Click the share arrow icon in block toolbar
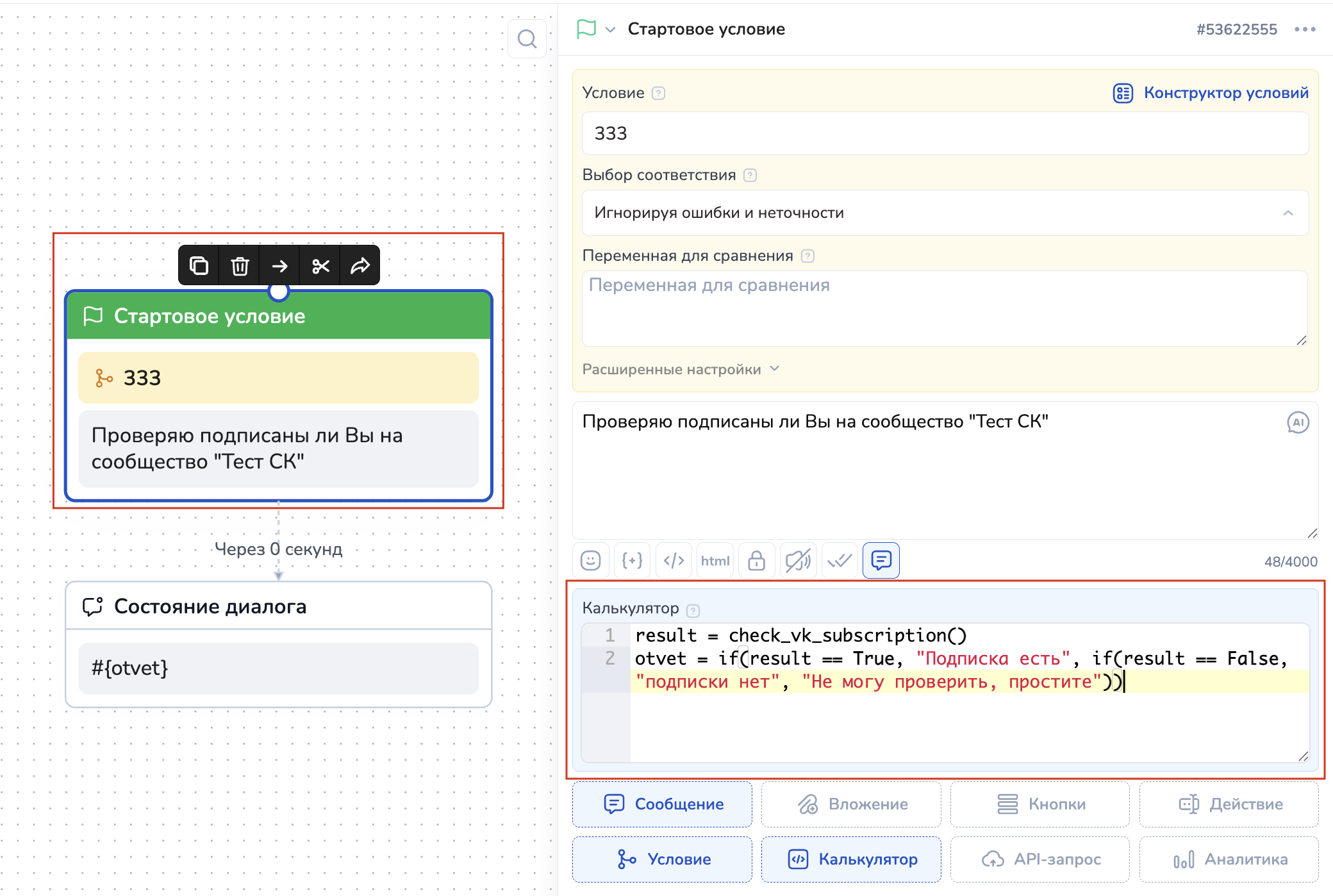 click(x=360, y=265)
